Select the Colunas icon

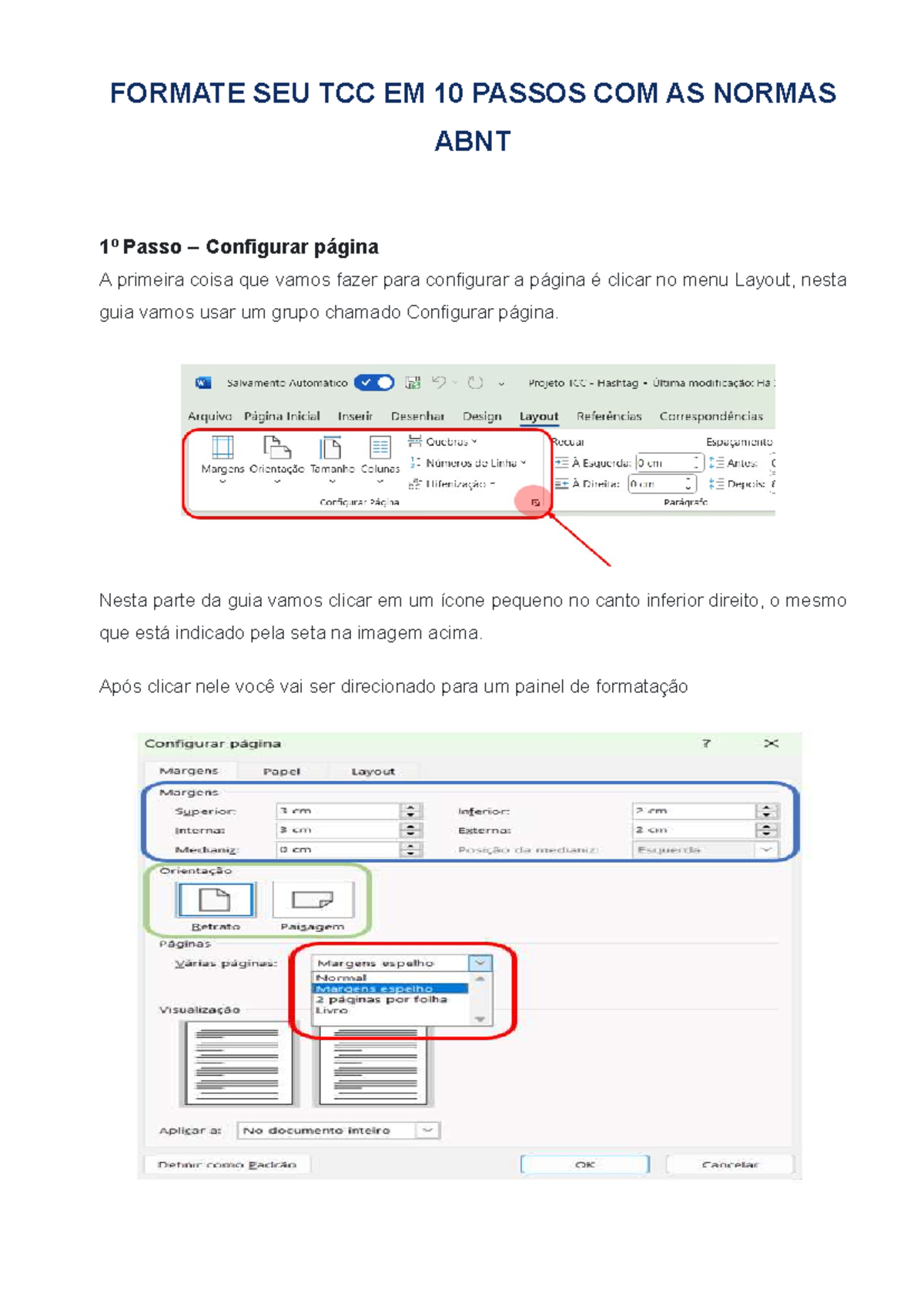point(380,447)
